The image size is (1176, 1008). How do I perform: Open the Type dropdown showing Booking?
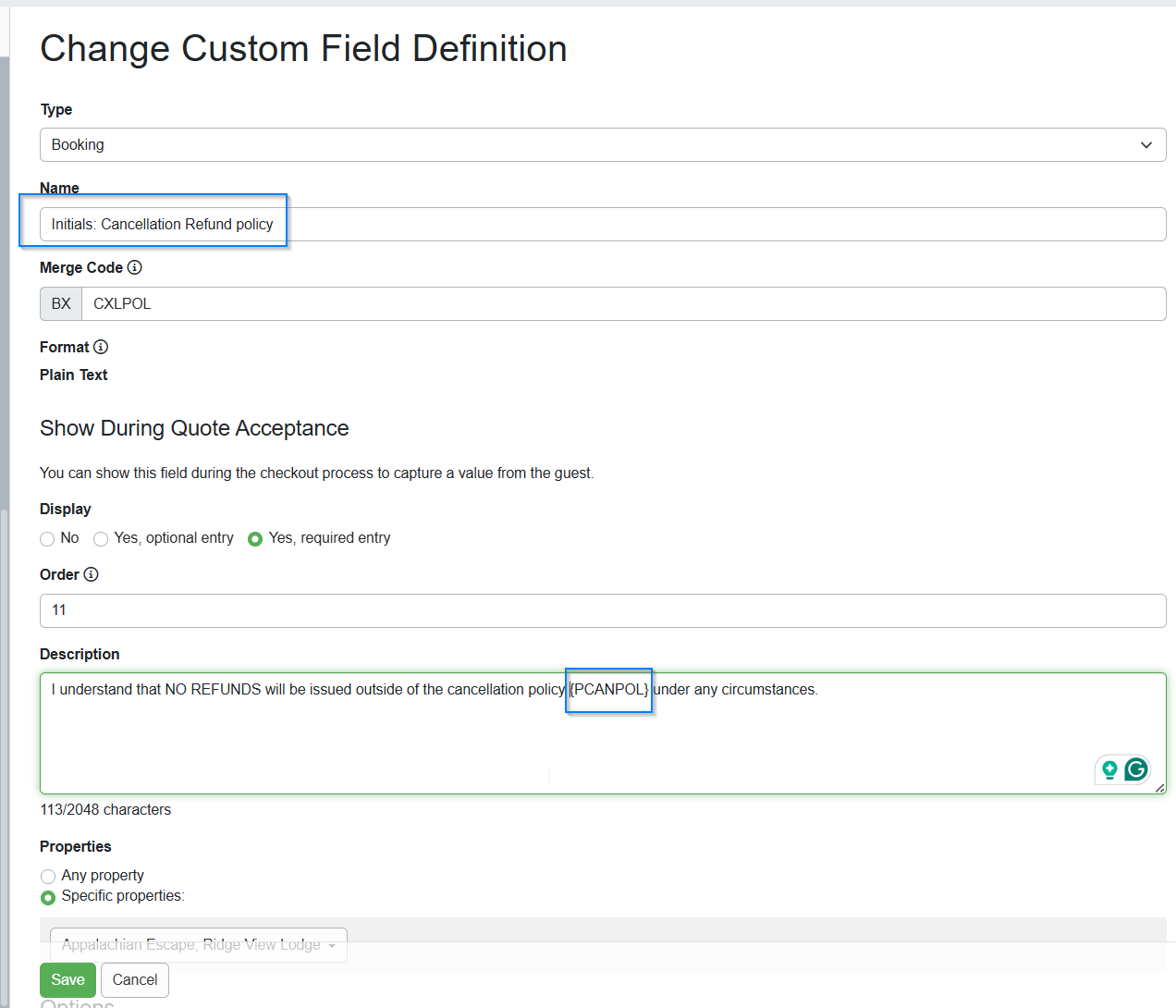(602, 145)
